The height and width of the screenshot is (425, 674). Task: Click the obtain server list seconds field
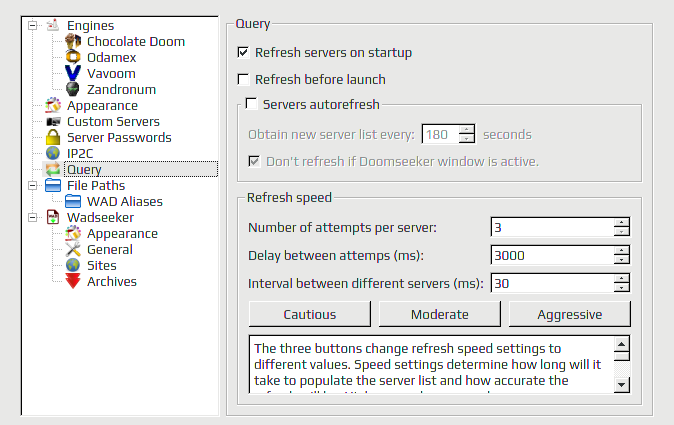click(441, 135)
